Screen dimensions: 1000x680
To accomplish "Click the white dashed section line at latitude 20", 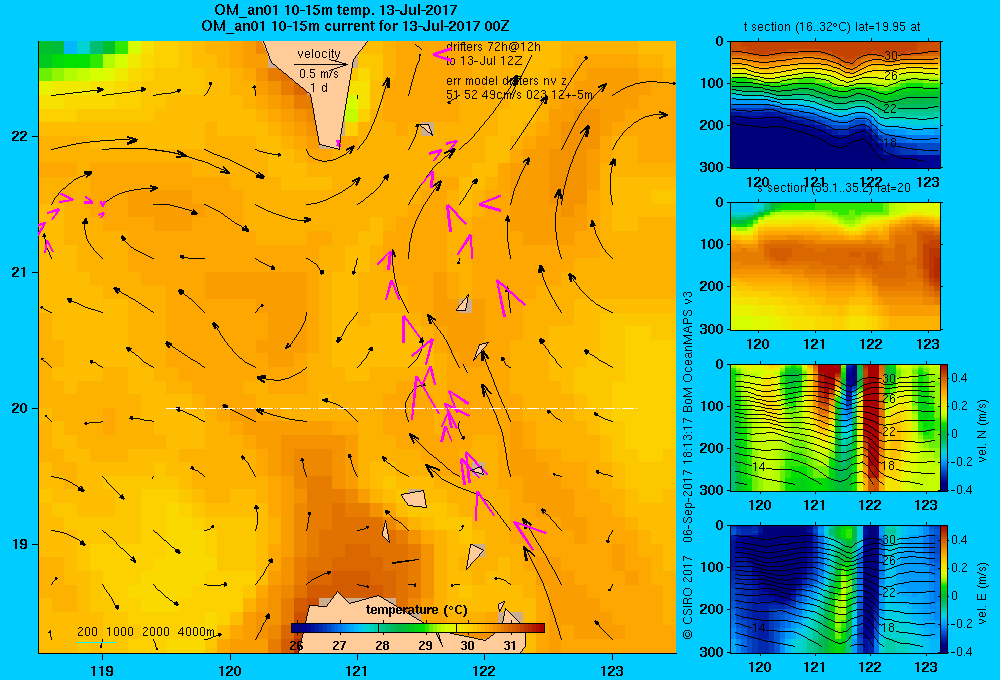I will 401,408.
